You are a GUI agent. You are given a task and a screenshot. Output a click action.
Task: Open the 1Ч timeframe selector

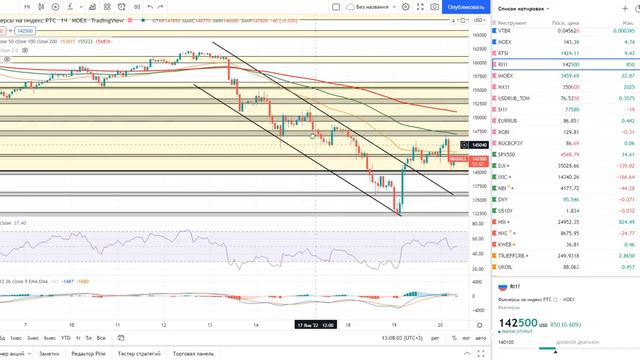pyautogui.click(x=27, y=7)
